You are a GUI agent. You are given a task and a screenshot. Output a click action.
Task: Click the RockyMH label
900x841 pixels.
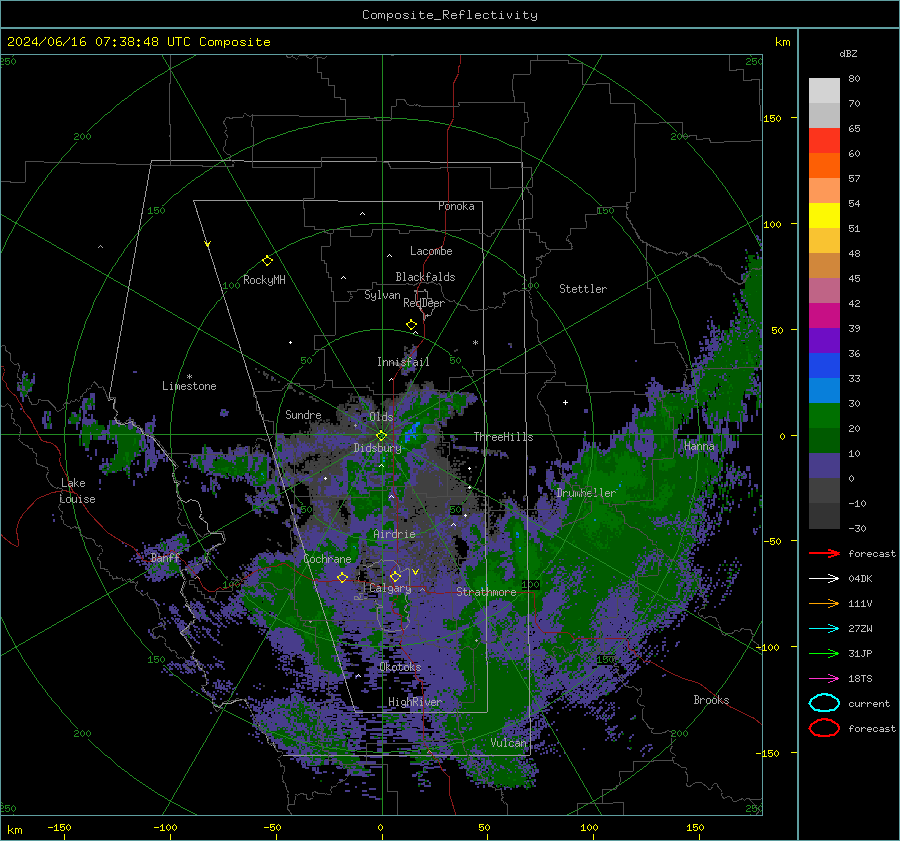tap(264, 280)
